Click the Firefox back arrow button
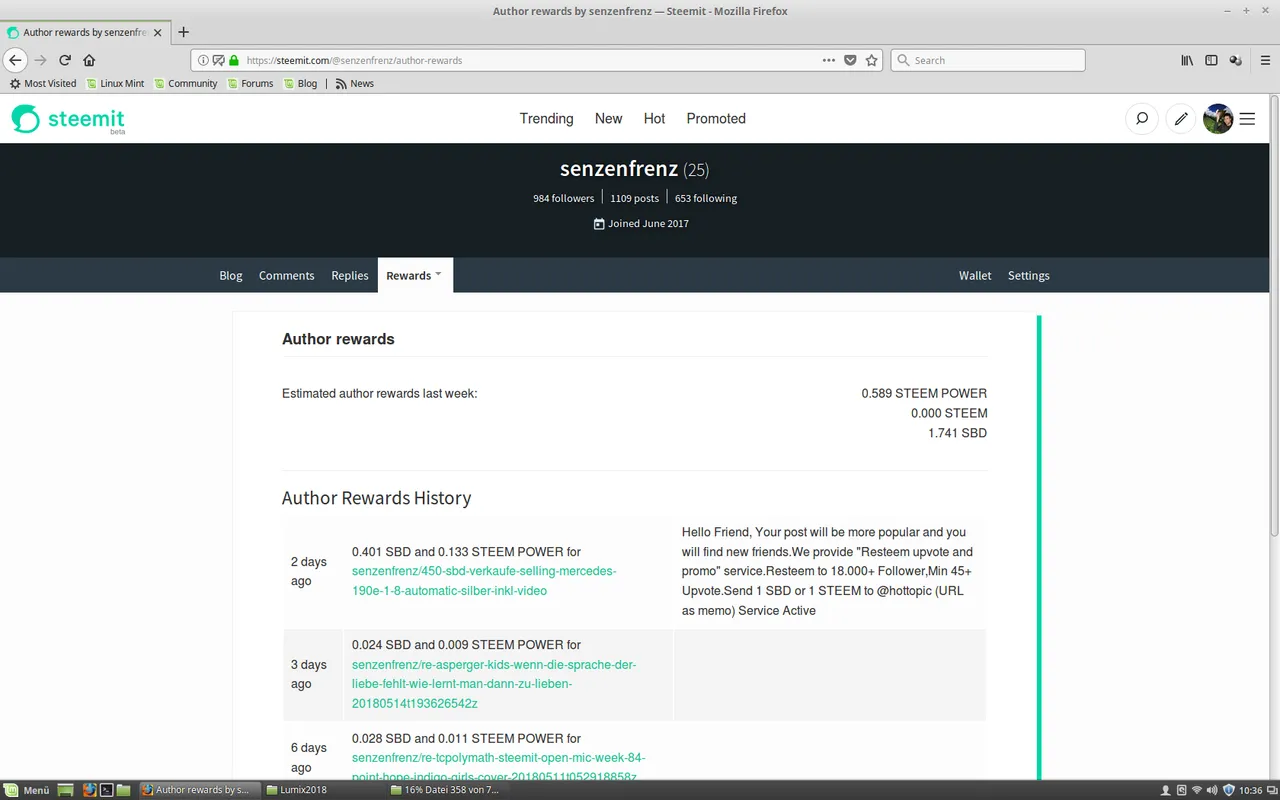Screen dimensions: 1280x800 [15, 60]
